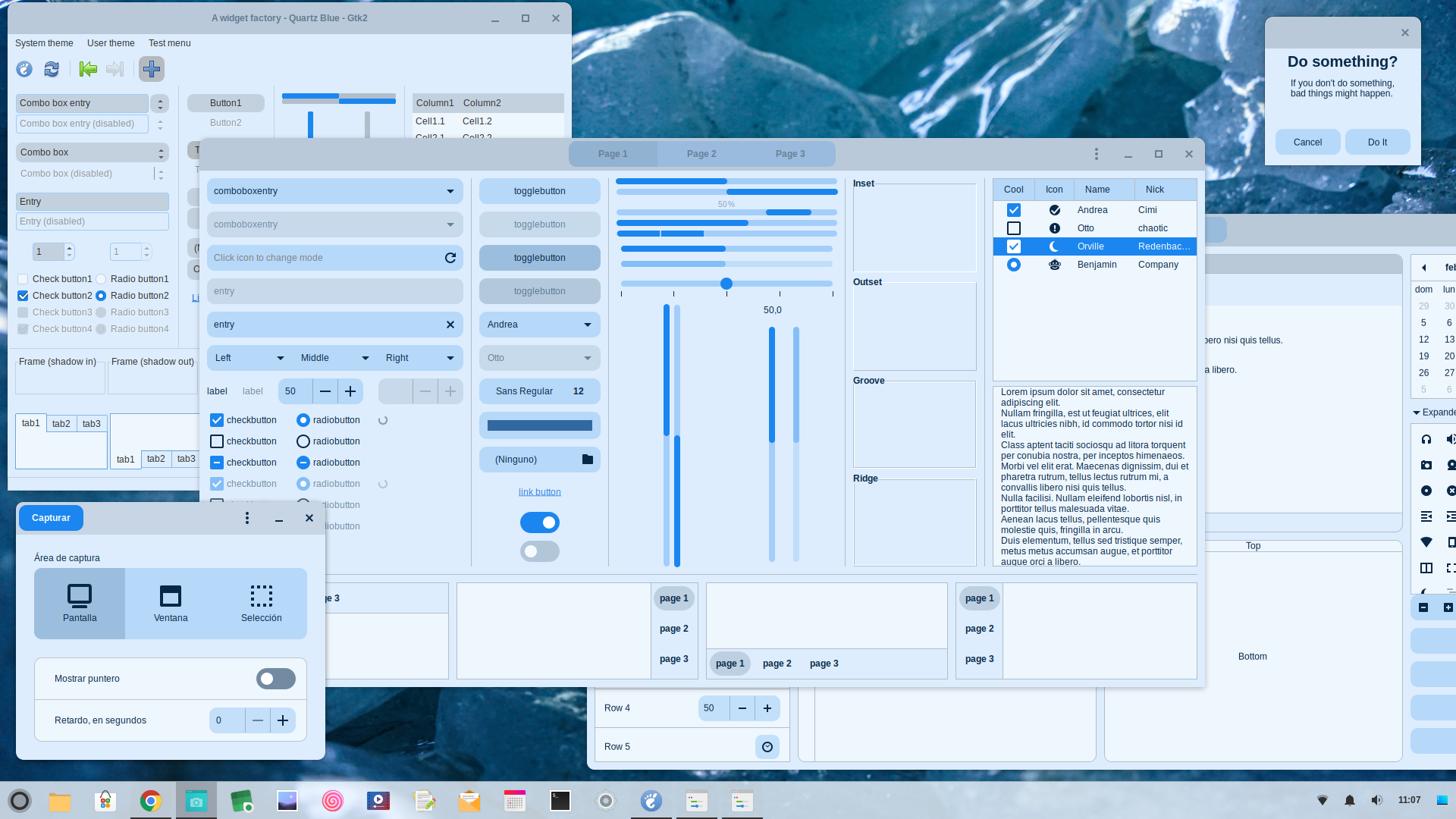Click the Cancel button in dialog
The height and width of the screenshot is (819, 1456).
[1307, 142]
